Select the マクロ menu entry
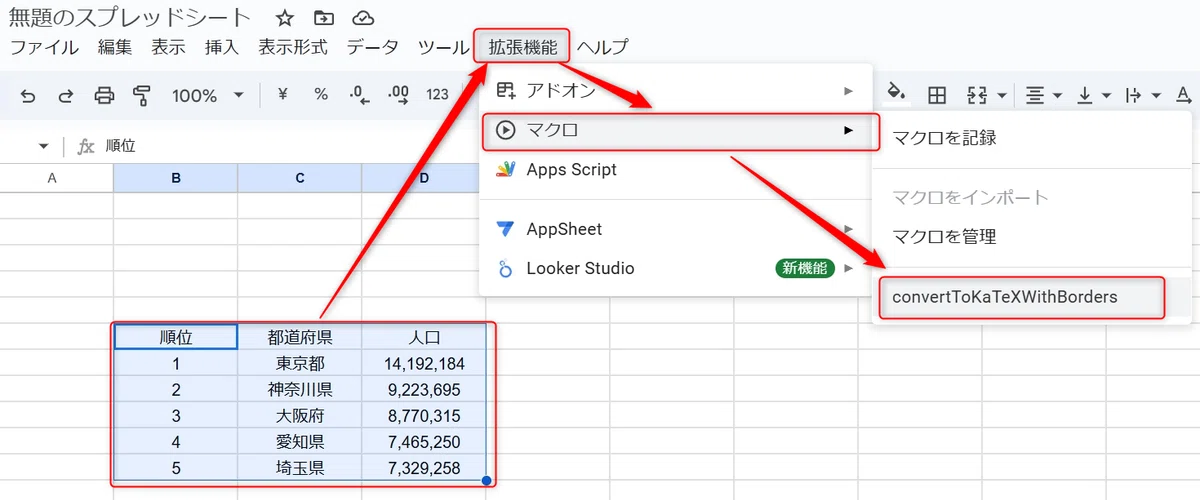 pyautogui.click(x=676, y=130)
